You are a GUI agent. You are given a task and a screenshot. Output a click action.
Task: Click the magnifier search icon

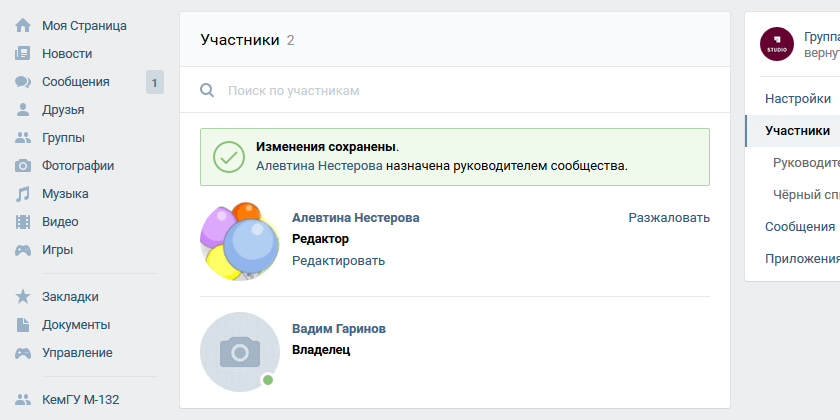pos(207,90)
